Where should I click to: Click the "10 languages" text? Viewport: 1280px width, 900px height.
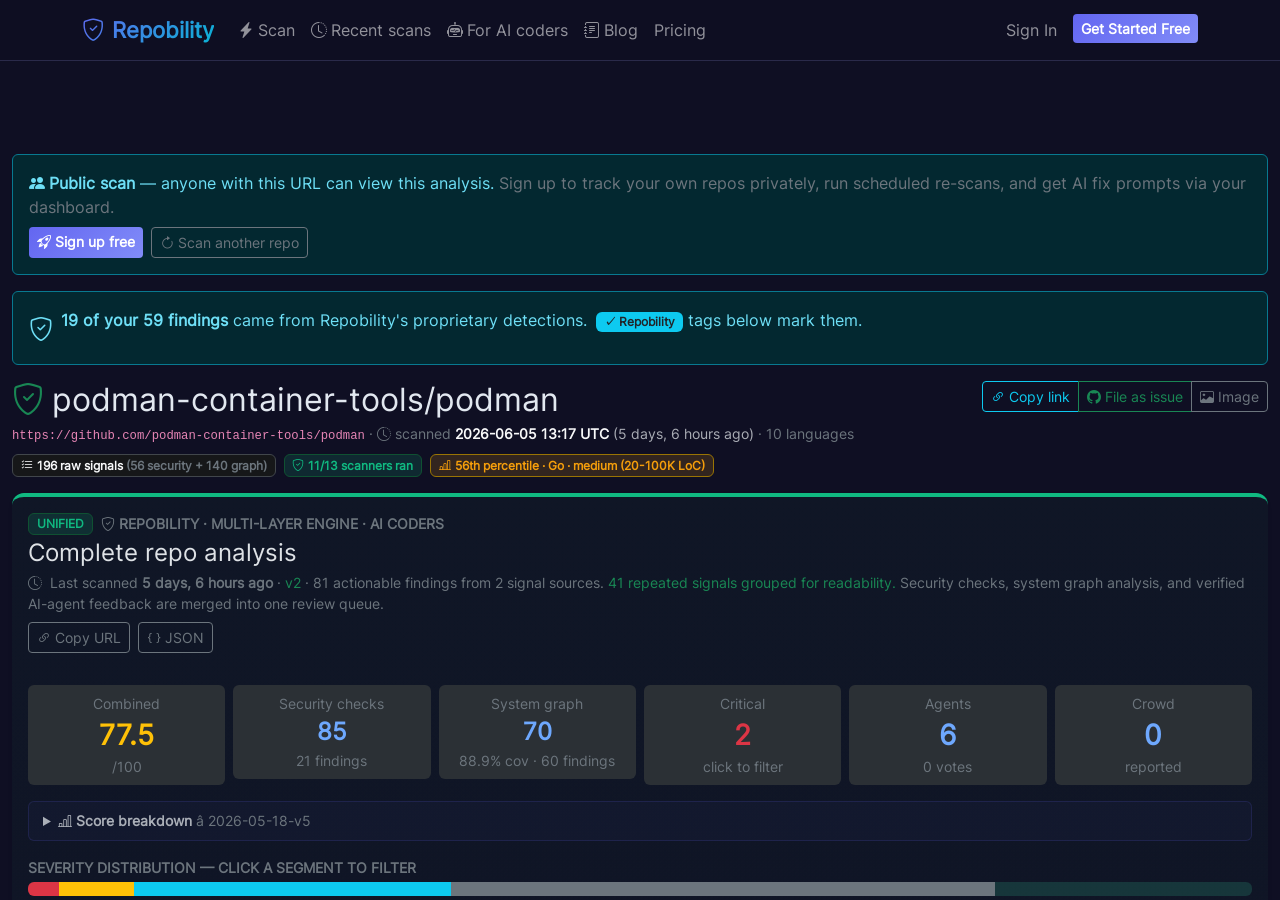pos(810,434)
